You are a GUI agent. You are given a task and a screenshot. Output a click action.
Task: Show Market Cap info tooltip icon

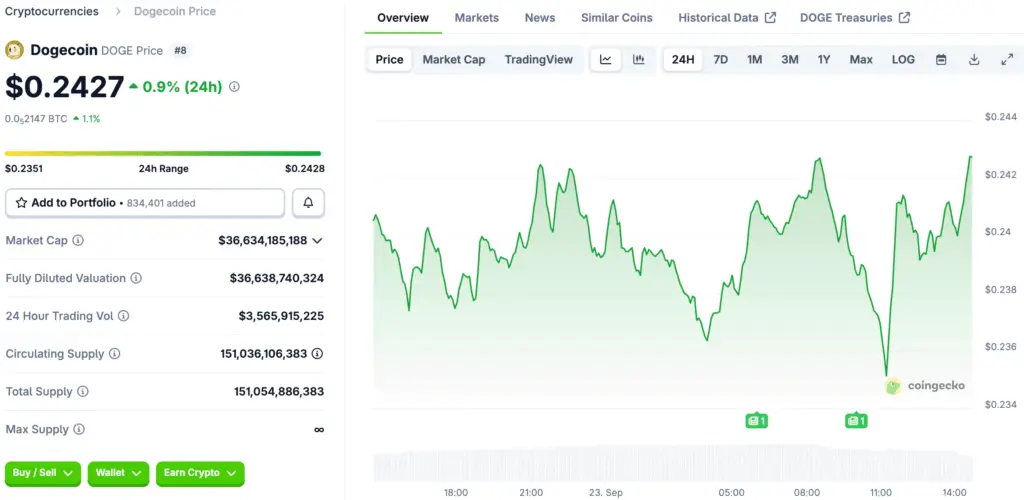click(x=78, y=240)
